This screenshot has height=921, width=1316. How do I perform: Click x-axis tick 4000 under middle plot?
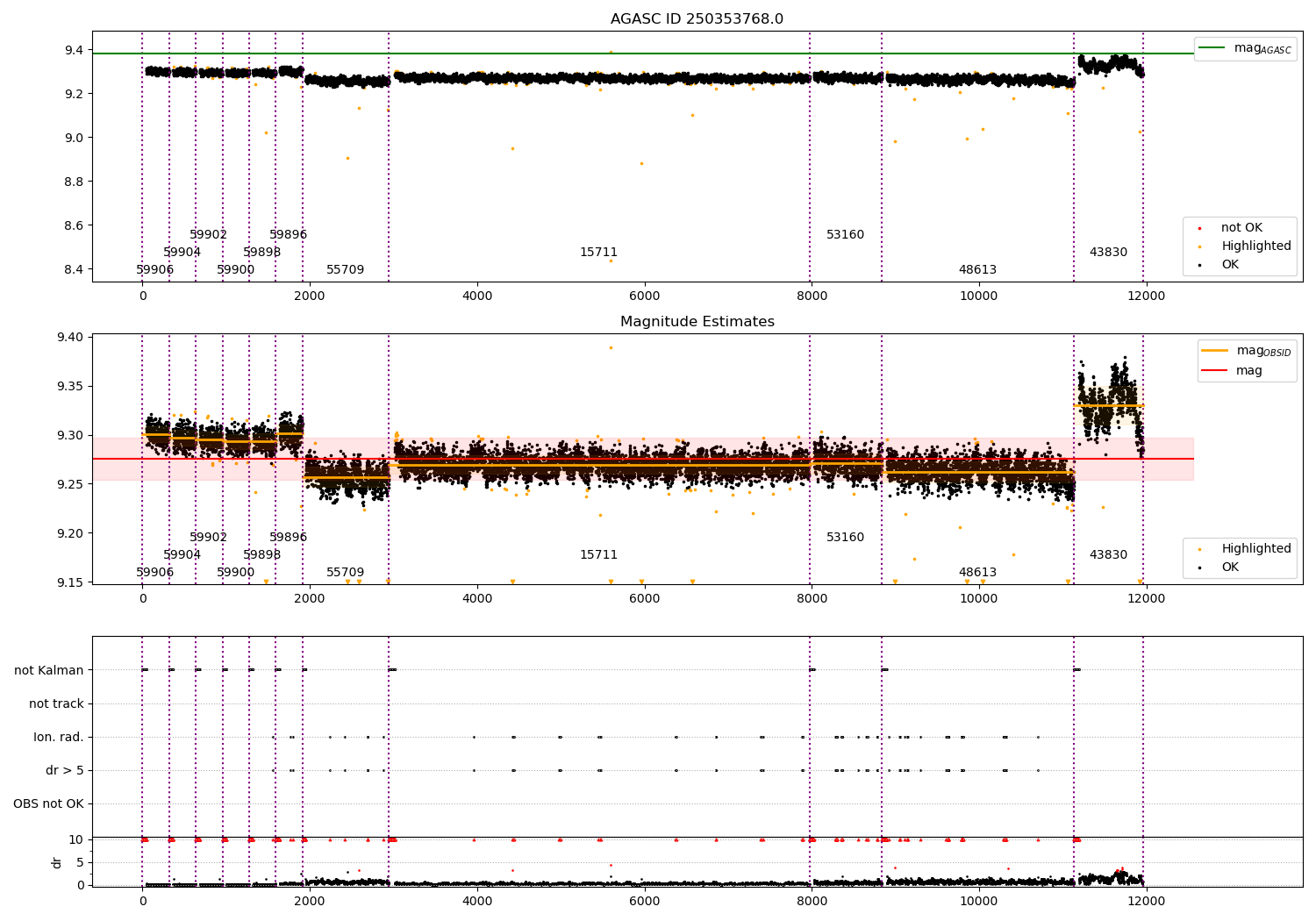(x=476, y=598)
